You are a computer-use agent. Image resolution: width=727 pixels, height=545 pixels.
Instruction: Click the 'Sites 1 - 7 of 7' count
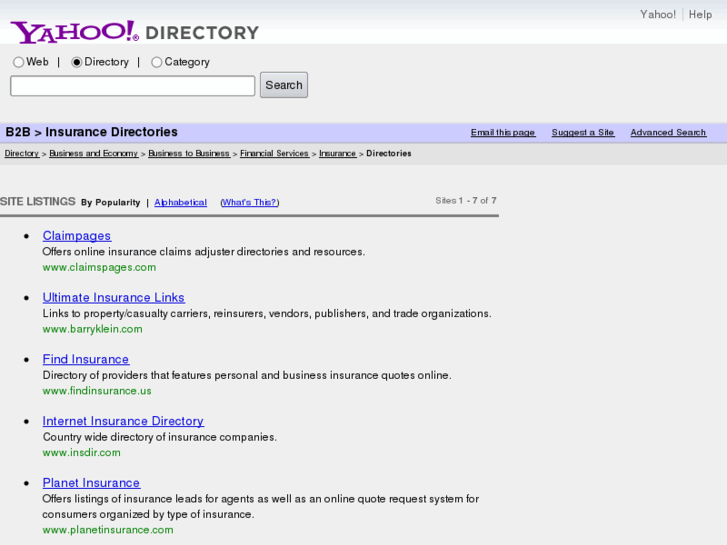tap(466, 201)
